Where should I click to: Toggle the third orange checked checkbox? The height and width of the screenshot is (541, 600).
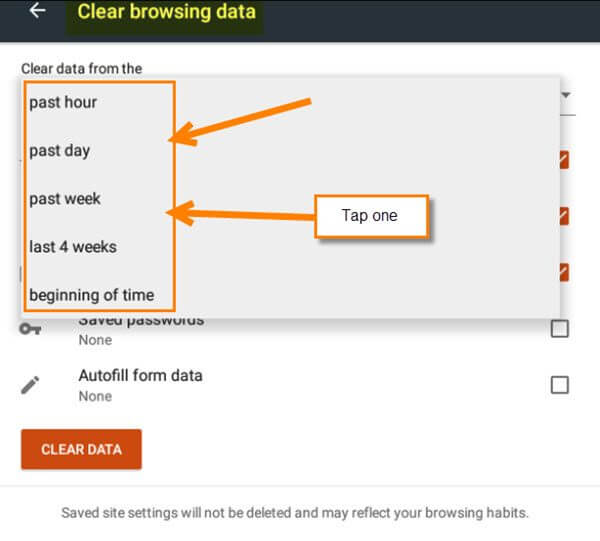[x=564, y=272]
